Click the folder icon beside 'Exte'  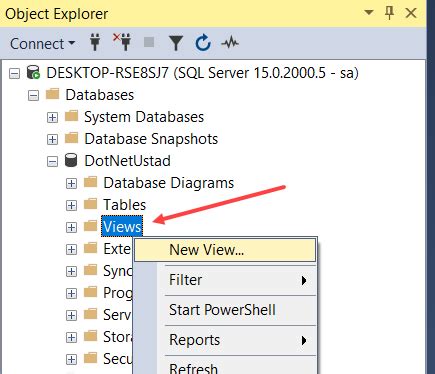click(x=90, y=248)
